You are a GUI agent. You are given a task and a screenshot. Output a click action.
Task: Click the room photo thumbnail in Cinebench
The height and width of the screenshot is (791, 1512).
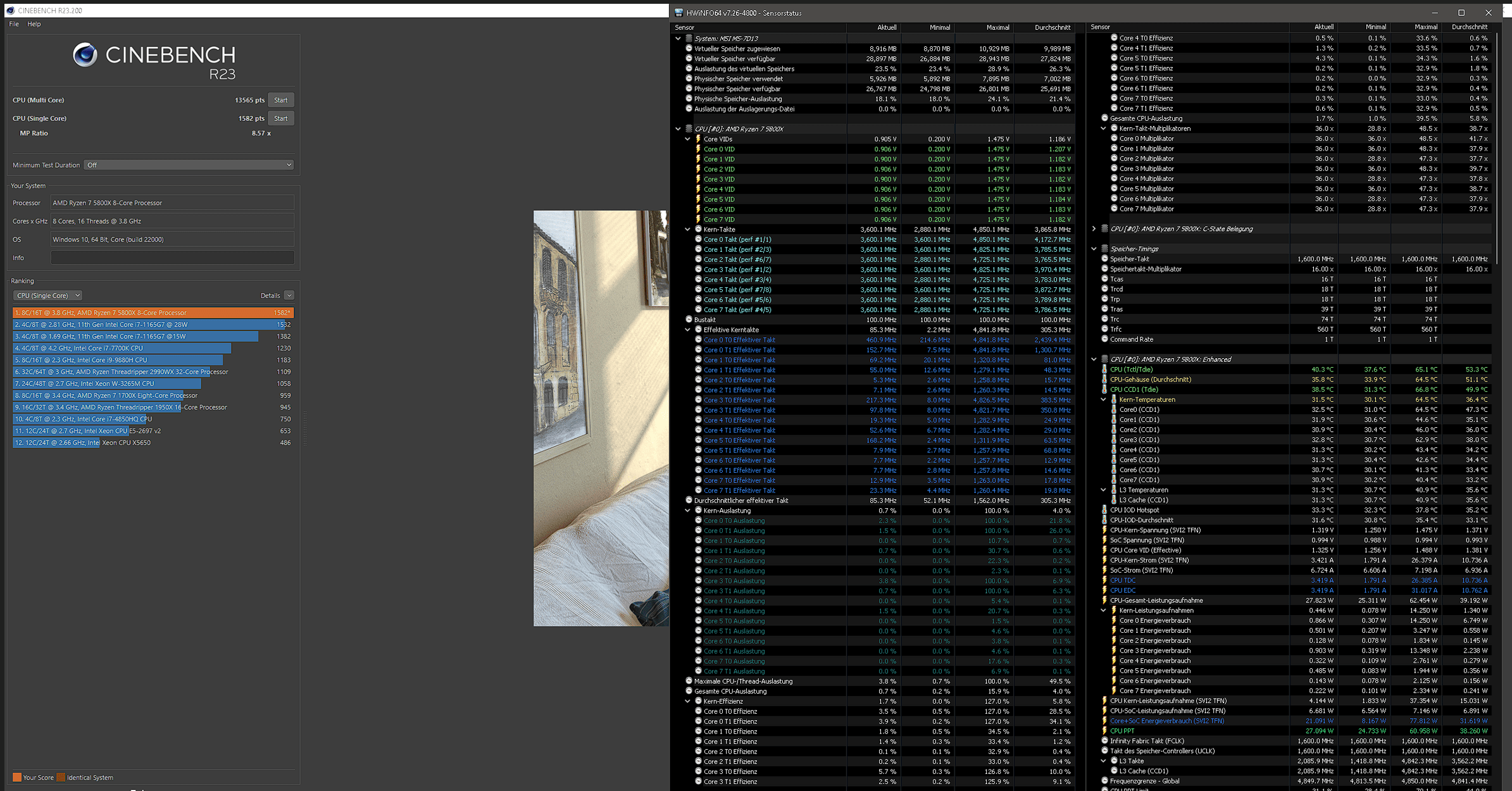click(601, 418)
